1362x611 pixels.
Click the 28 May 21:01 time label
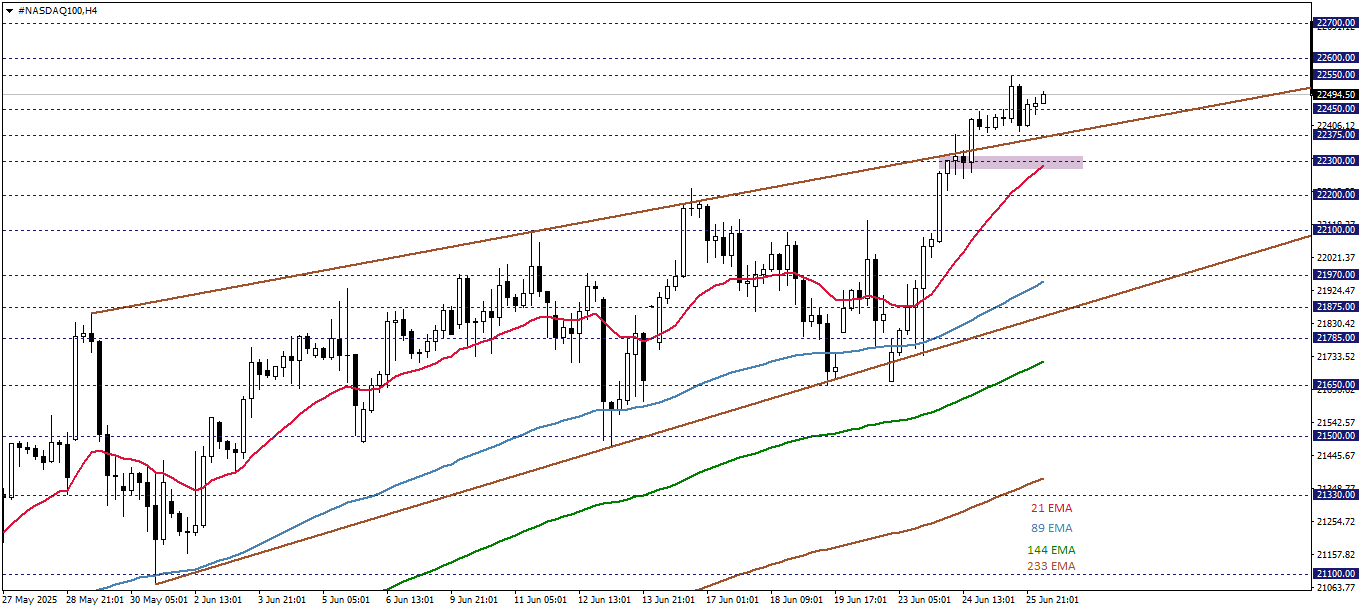[95, 600]
